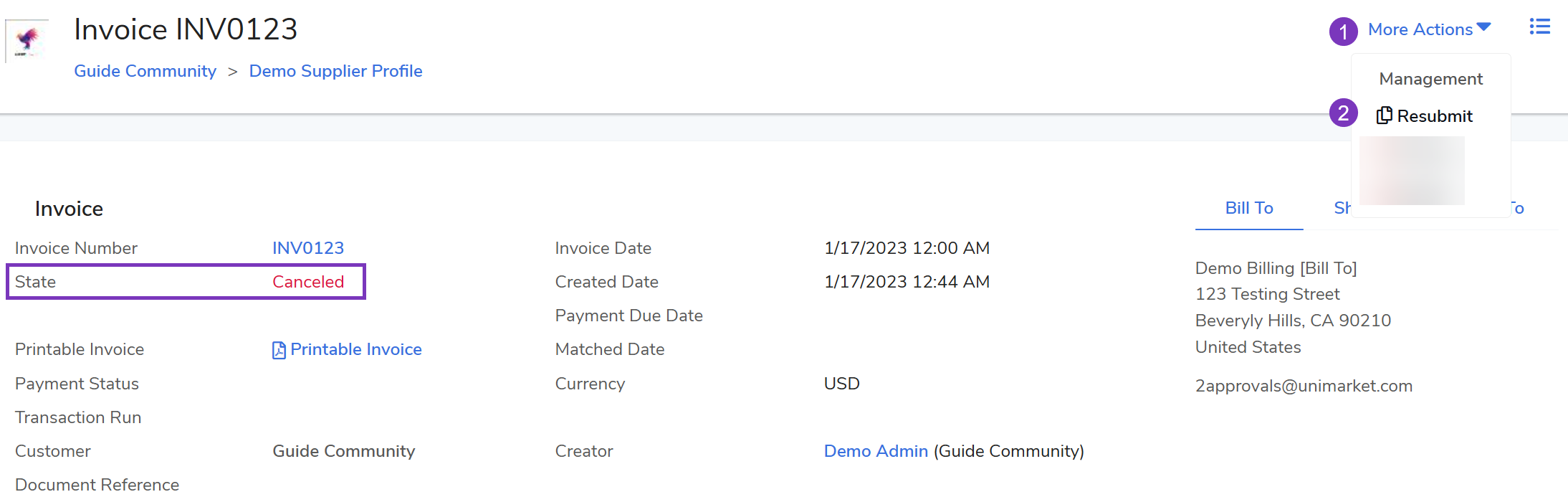This screenshot has width=1568, height=502.
Task: Click the PDF icon beside Printable Invoice
Action: click(279, 350)
